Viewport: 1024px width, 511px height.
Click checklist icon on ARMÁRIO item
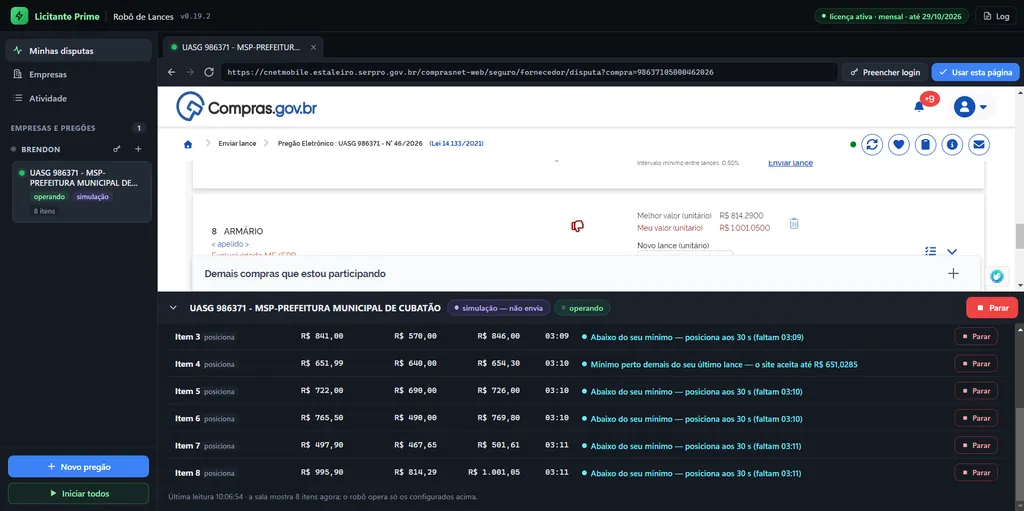[x=931, y=251]
